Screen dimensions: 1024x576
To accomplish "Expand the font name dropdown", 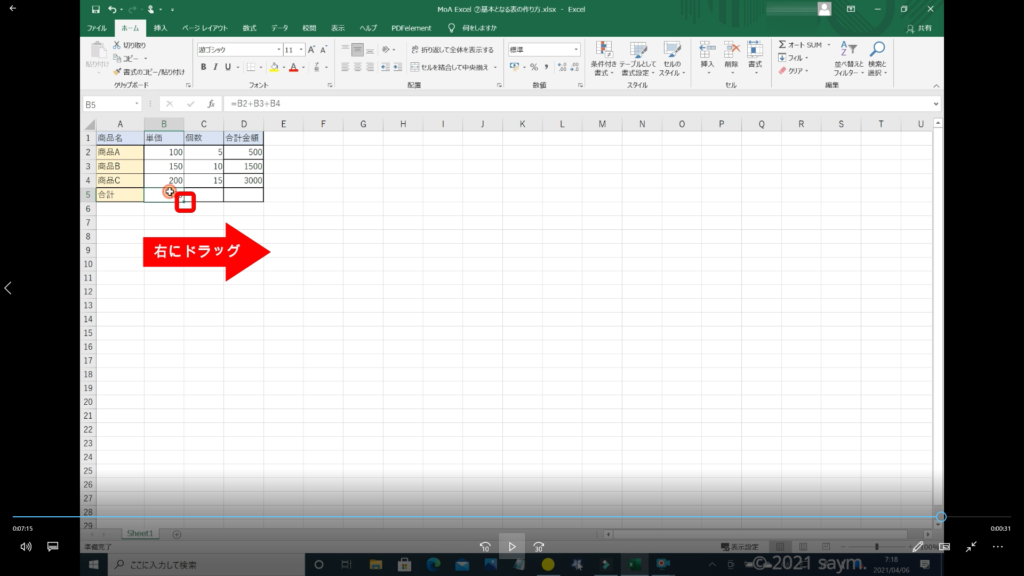I will click(x=277, y=49).
